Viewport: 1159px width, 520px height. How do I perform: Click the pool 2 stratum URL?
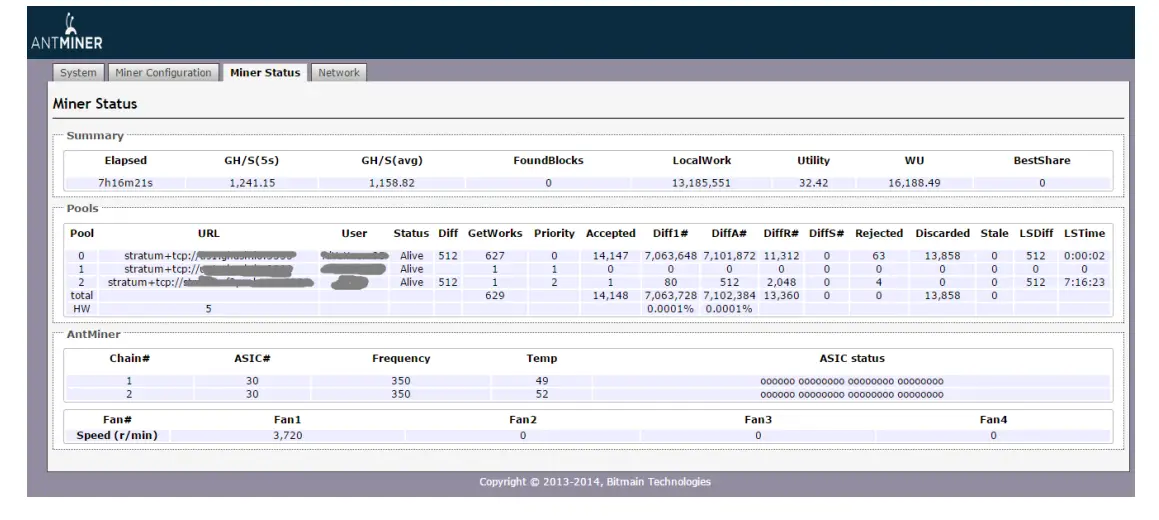pyautogui.click(x=210, y=283)
